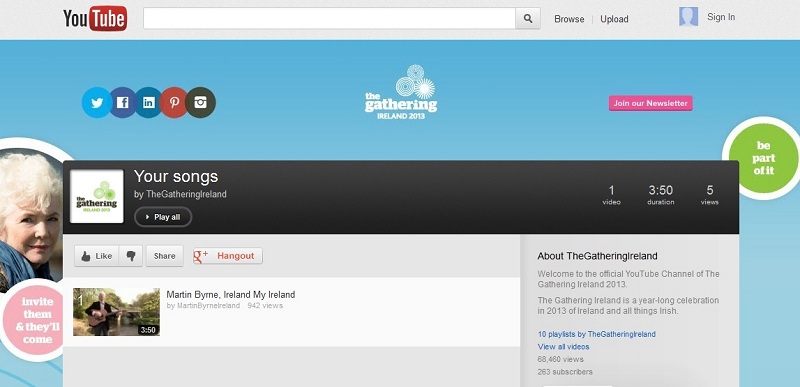The width and height of the screenshot is (800, 387).
Task: Start a Google+ Hangout
Action: [x=228, y=256]
